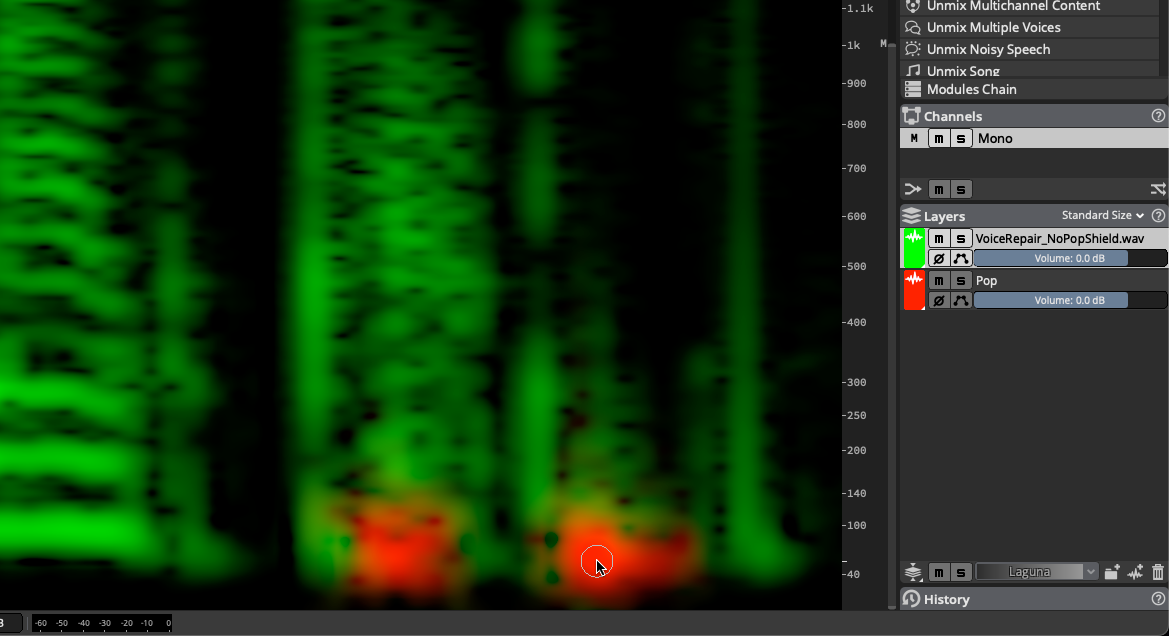Open the Standard Size dropdown
The image size is (1169, 636).
pyautogui.click(x=1100, y=215)
